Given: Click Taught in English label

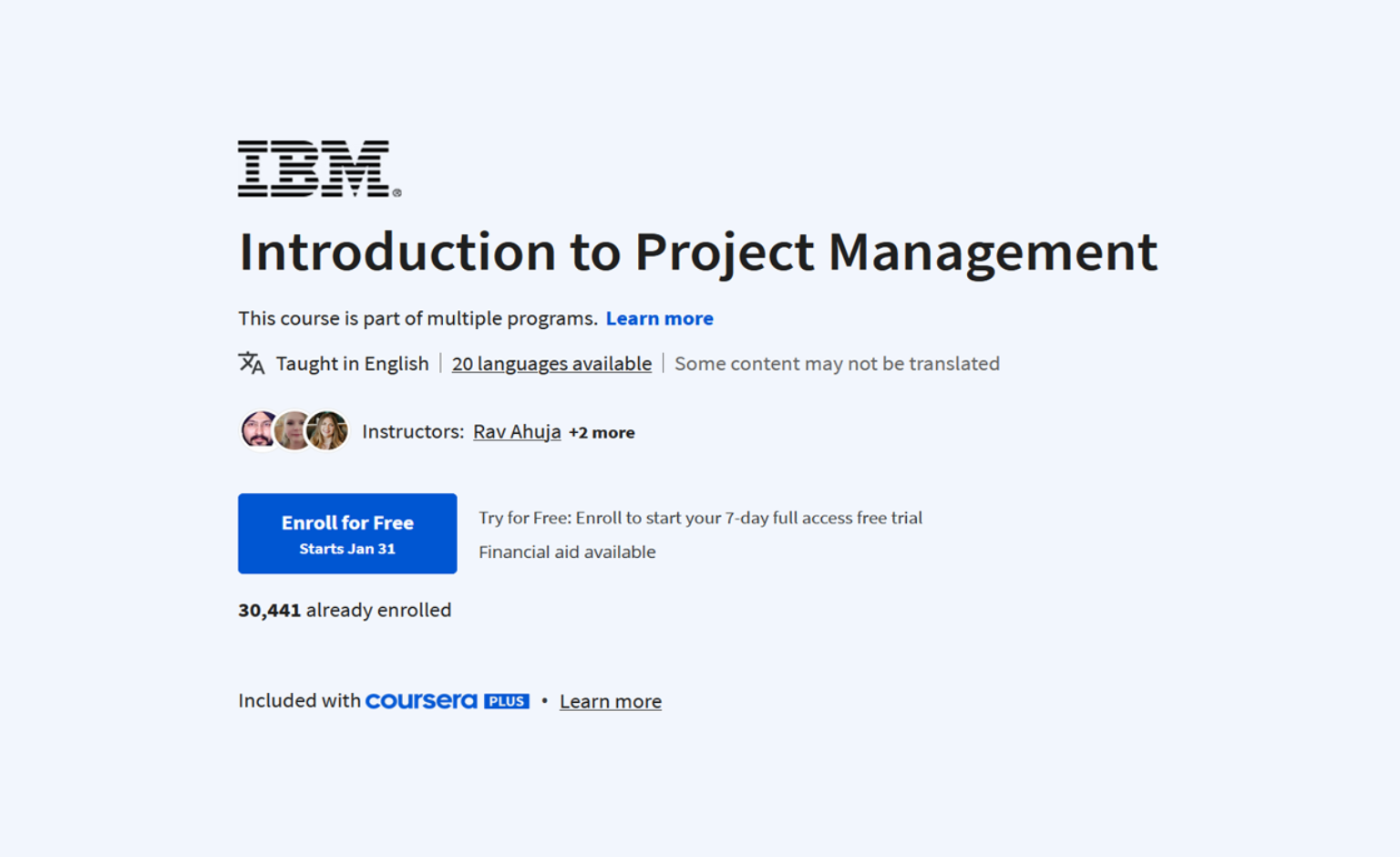Looking at the screenshot, I should 352,363.
